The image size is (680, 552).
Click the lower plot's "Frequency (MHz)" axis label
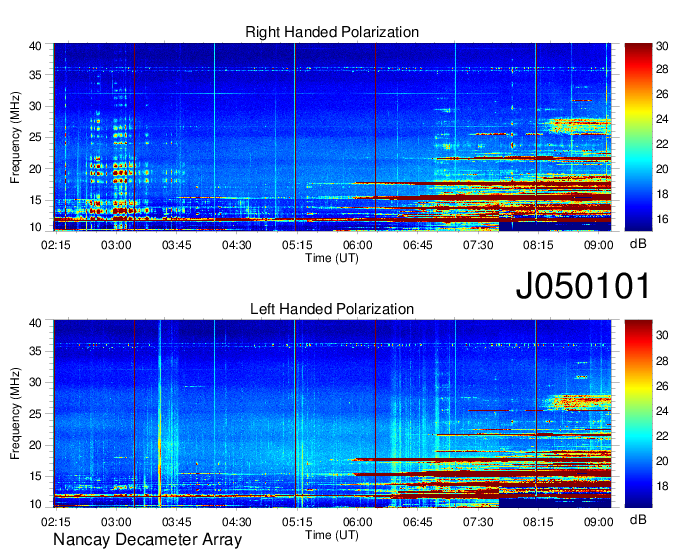15,414
